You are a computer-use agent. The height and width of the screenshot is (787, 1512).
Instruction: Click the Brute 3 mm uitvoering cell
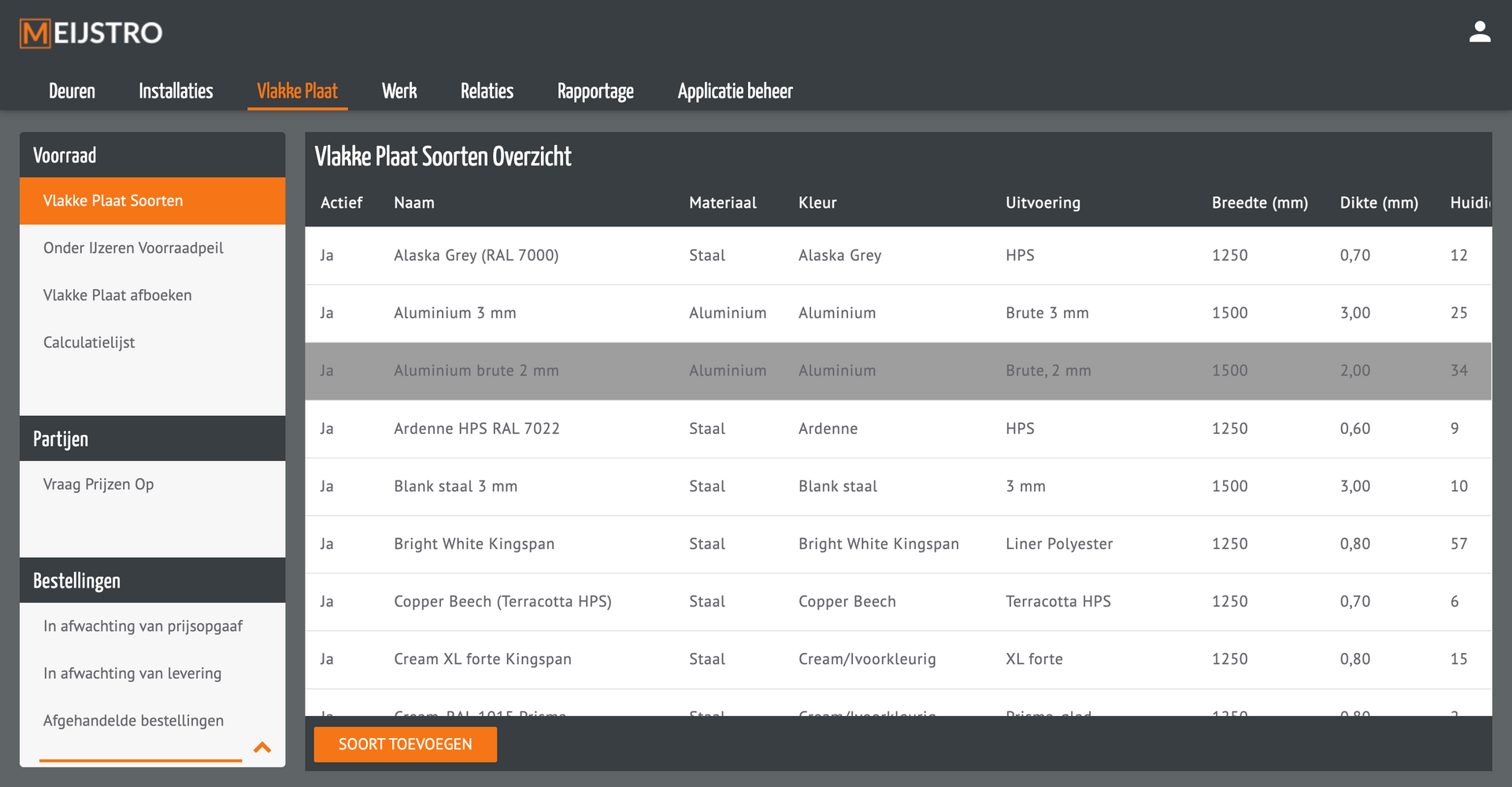pyautogui.click(x=1047, y=313)
